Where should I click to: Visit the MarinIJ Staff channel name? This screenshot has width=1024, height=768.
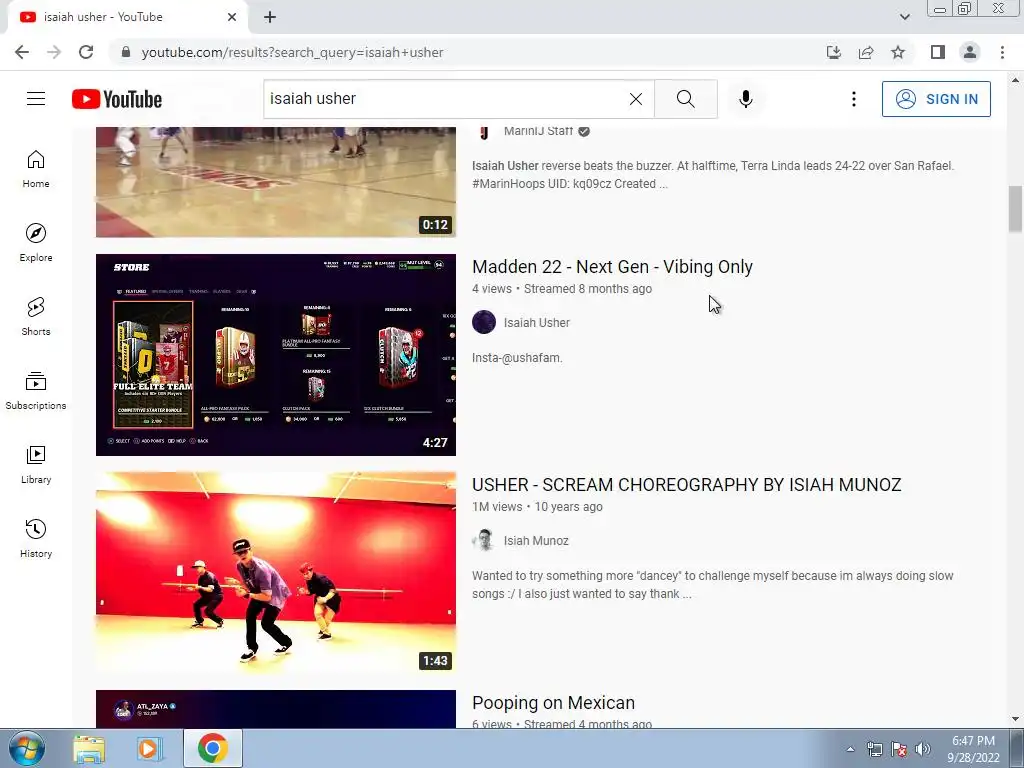pyautogui.click(x=538, y=131)
